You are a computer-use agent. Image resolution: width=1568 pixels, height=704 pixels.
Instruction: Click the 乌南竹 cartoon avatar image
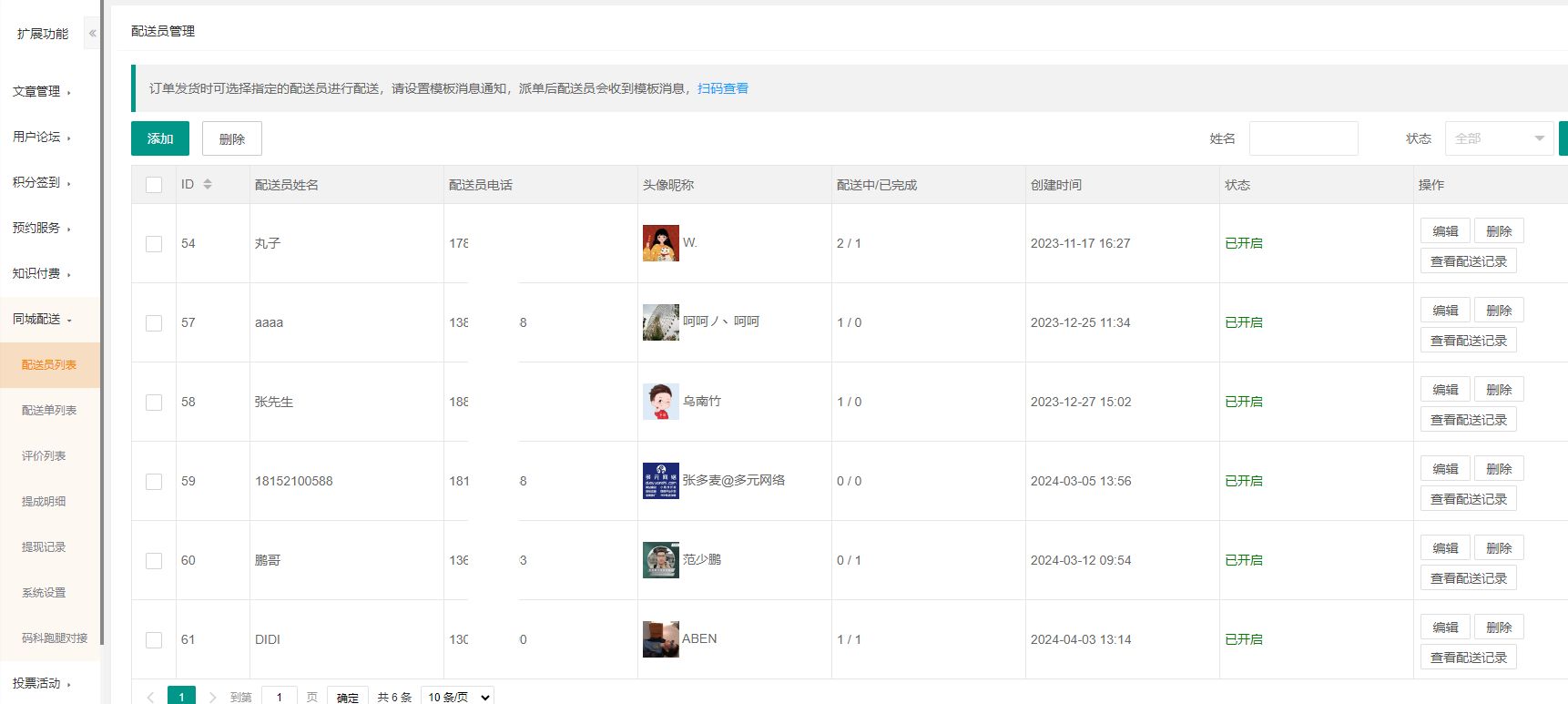660,402
